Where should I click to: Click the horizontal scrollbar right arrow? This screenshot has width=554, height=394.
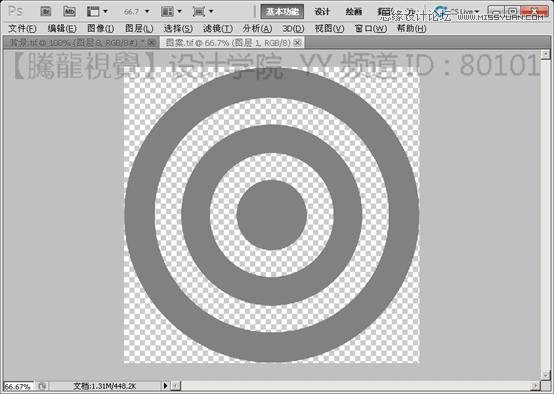(536, 386)
